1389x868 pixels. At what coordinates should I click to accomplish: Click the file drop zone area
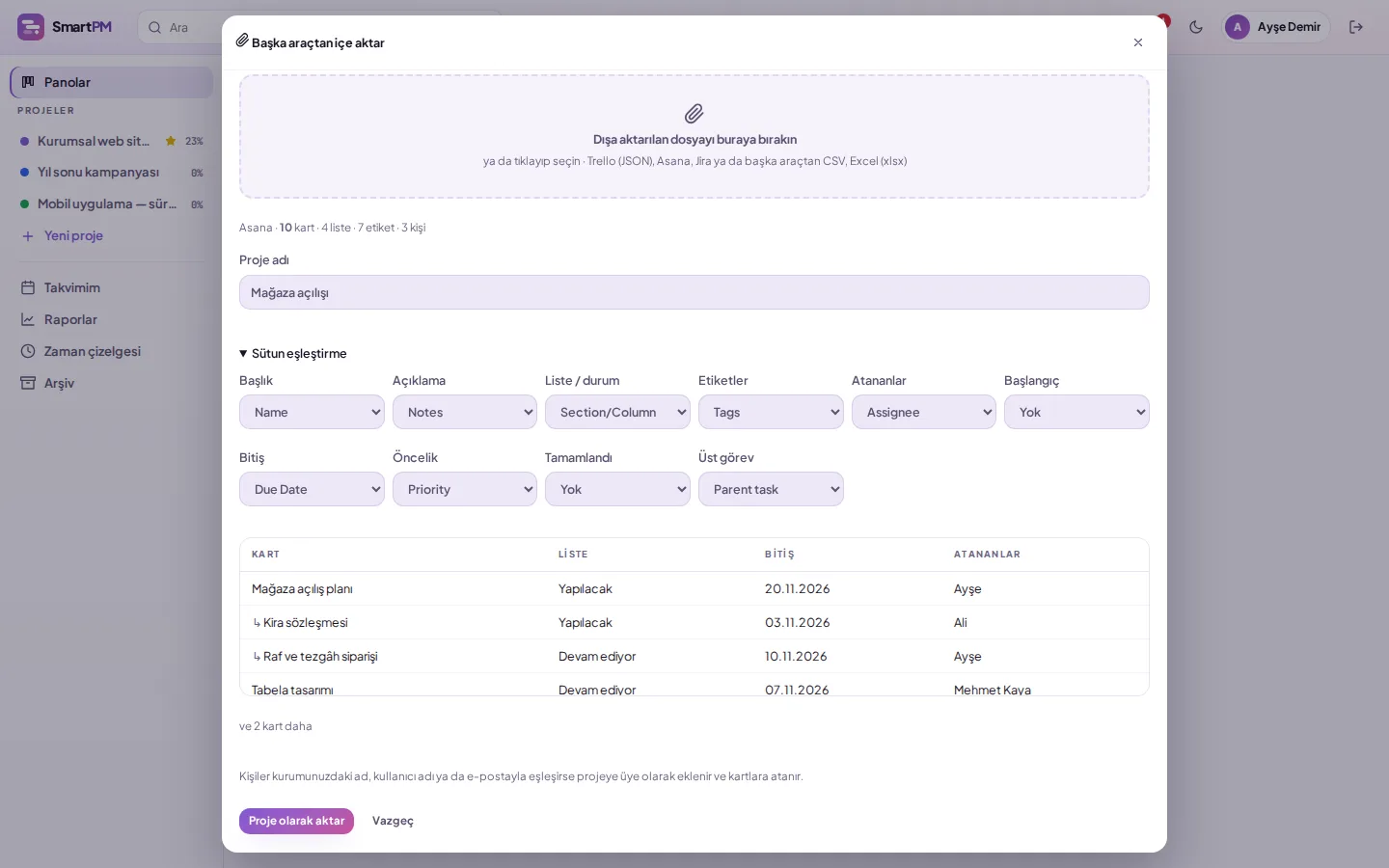[694, 137]
